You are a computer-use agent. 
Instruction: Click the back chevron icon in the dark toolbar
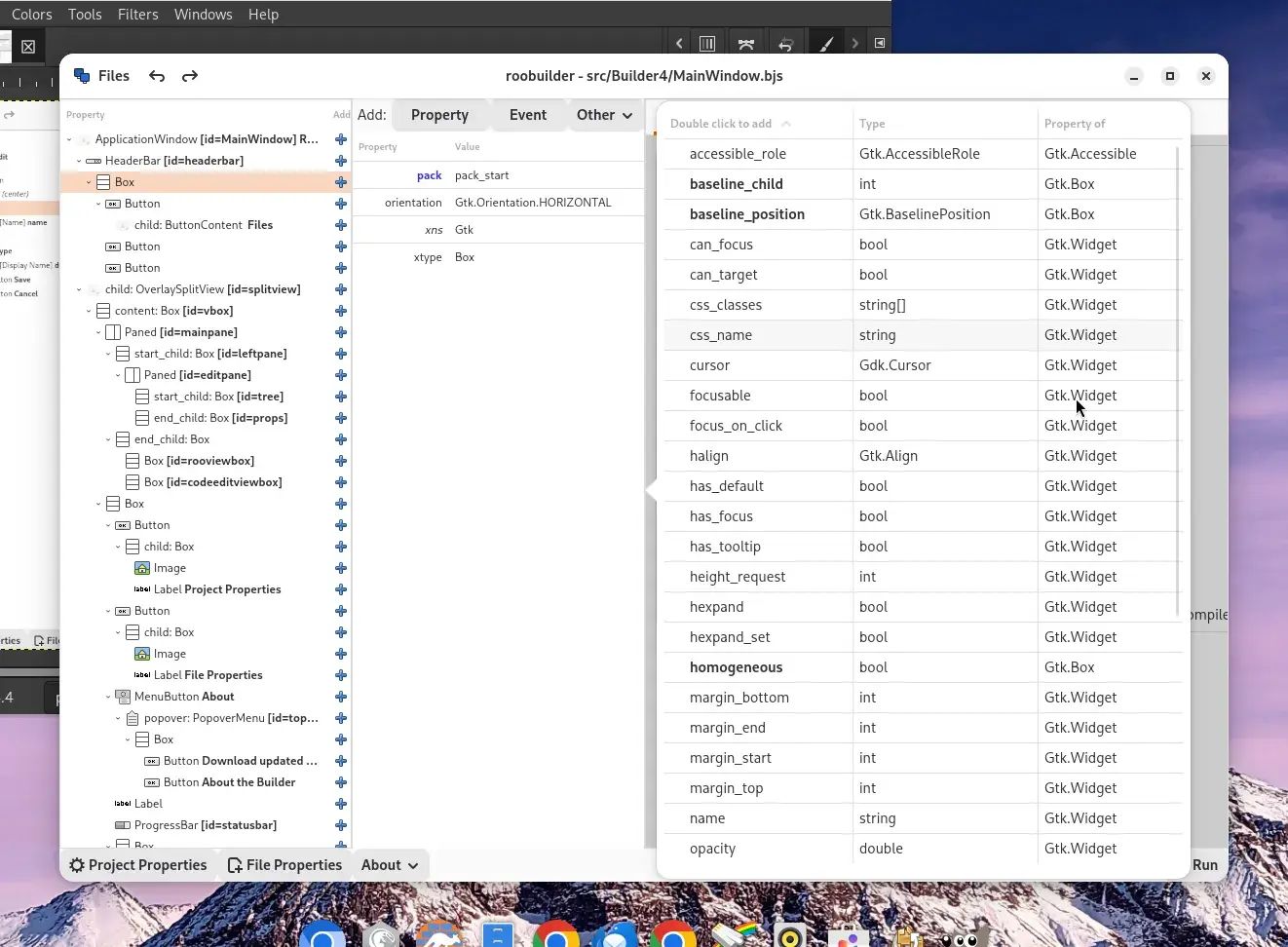coord(679,43)
